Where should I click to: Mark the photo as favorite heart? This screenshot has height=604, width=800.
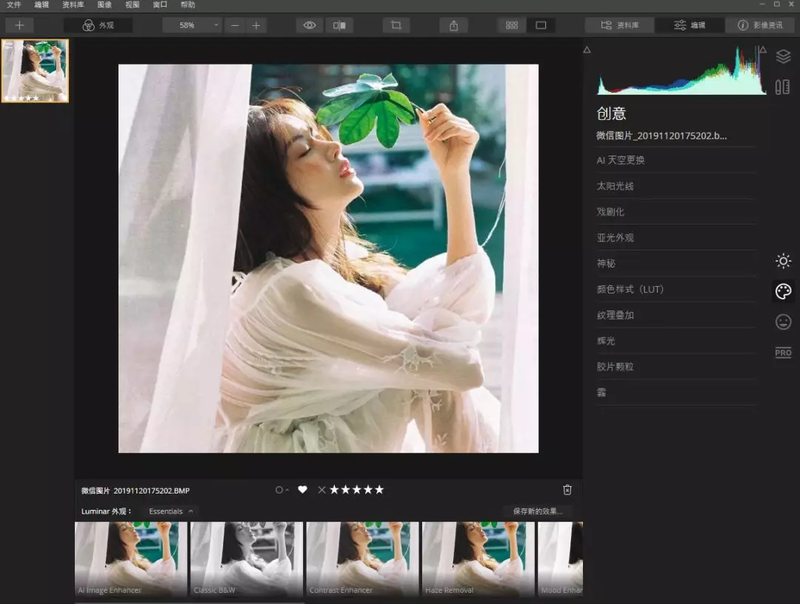[x=304, y=489]
